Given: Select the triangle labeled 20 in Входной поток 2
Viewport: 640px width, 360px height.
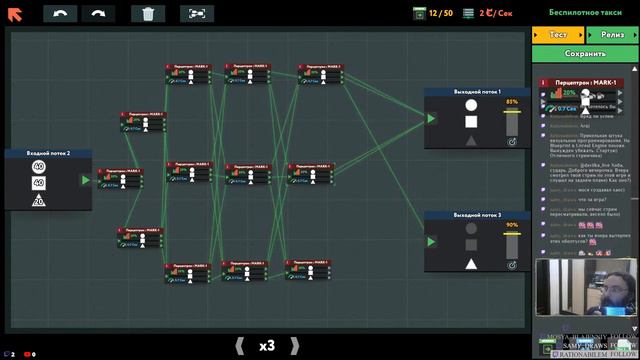Looking at the screenshot, I should click(39, 200).
